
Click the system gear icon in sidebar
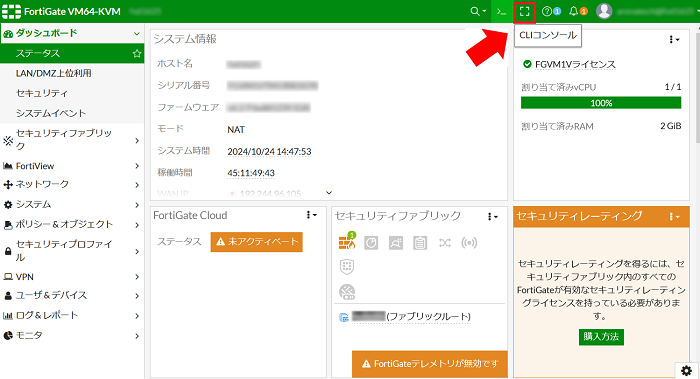click(8, 205)
